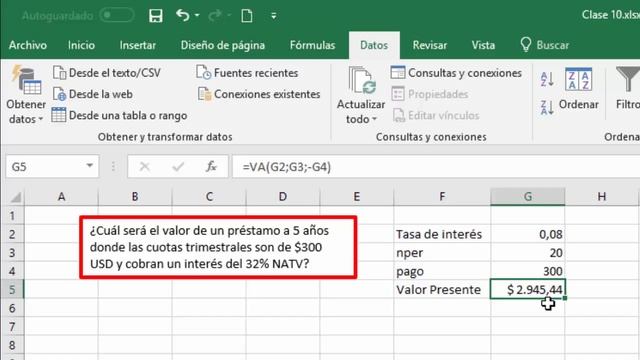Viewport: 640px width, 360px height.
Task: Click the New document icon in quick access
Action: tap(247, 16)
